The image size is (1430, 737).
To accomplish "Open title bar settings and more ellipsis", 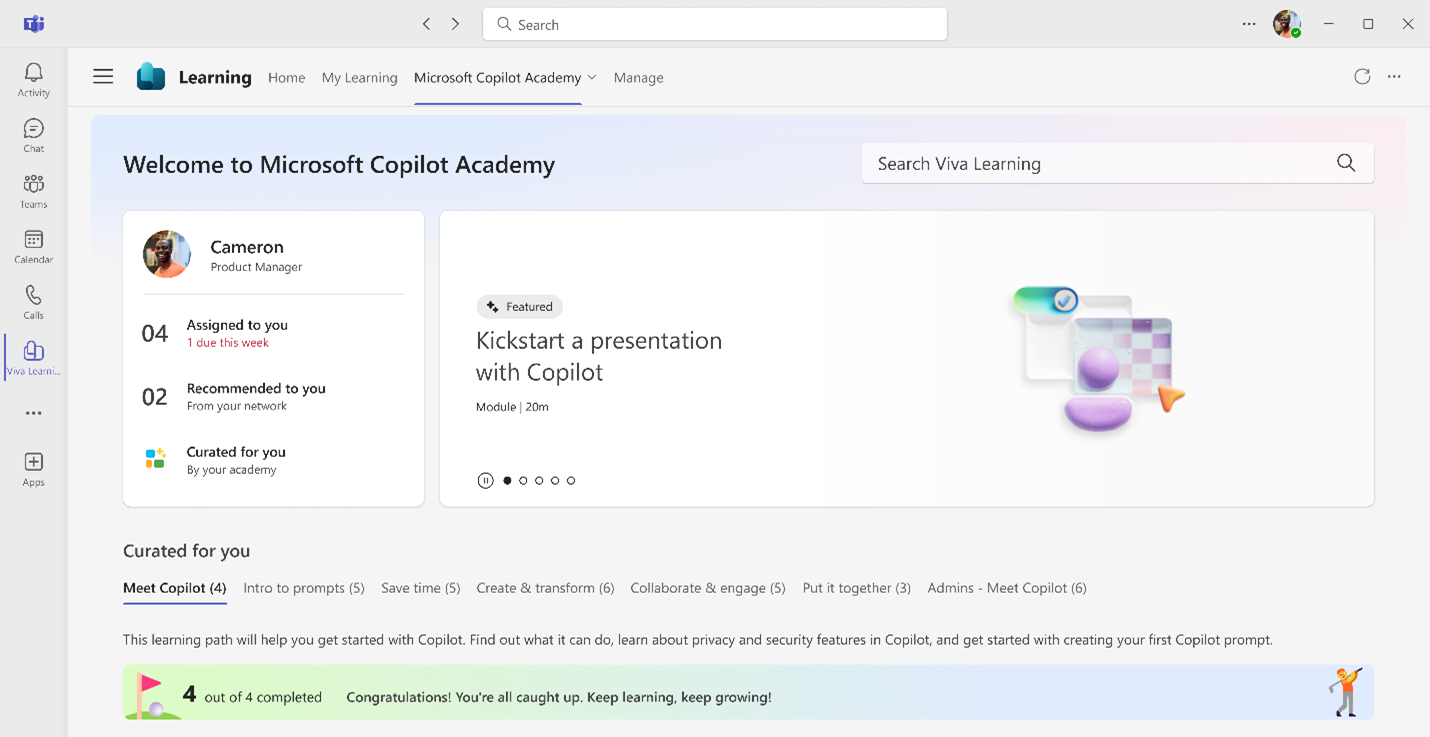I will 1249,24.
